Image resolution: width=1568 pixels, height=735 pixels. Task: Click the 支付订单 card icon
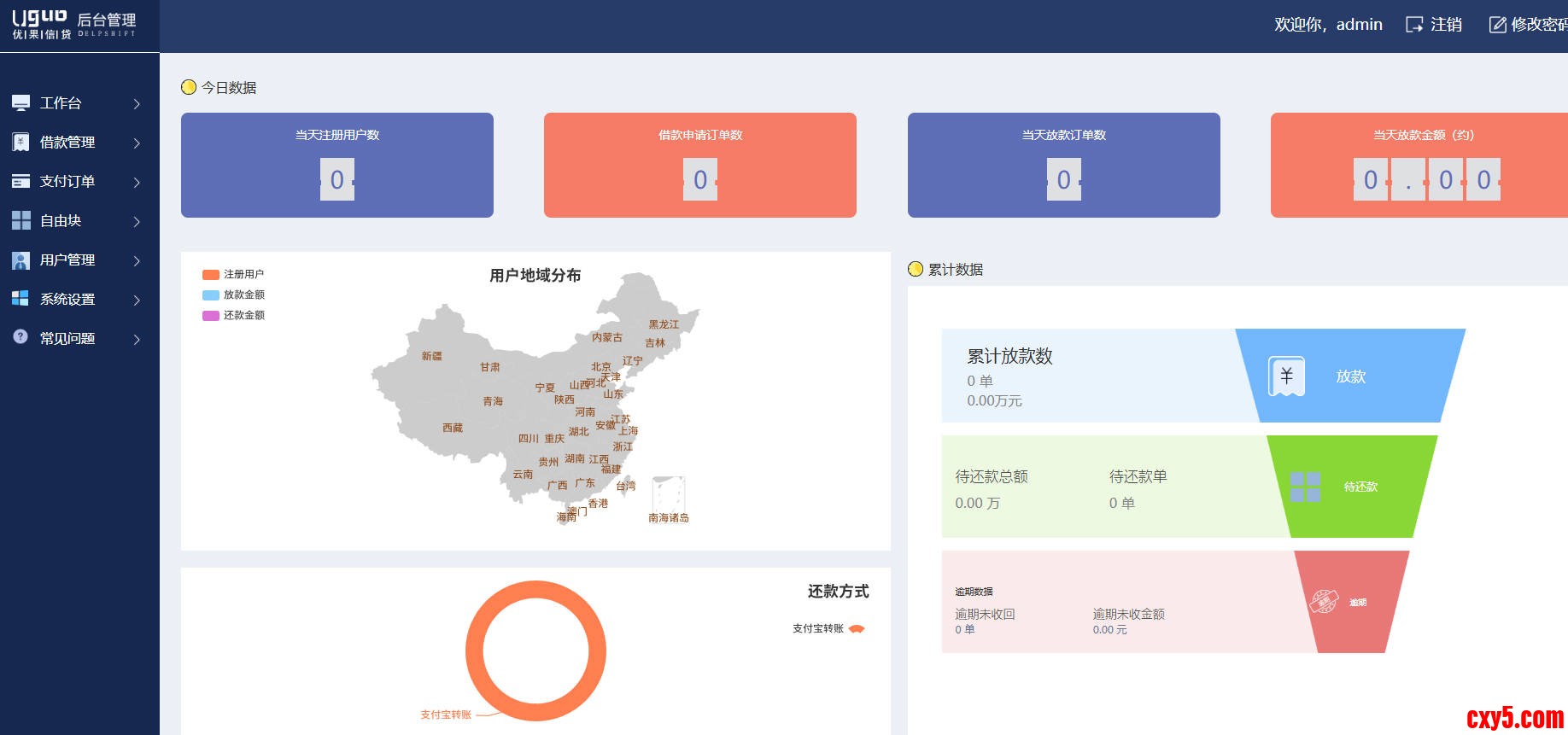click(x=20, y=182)
